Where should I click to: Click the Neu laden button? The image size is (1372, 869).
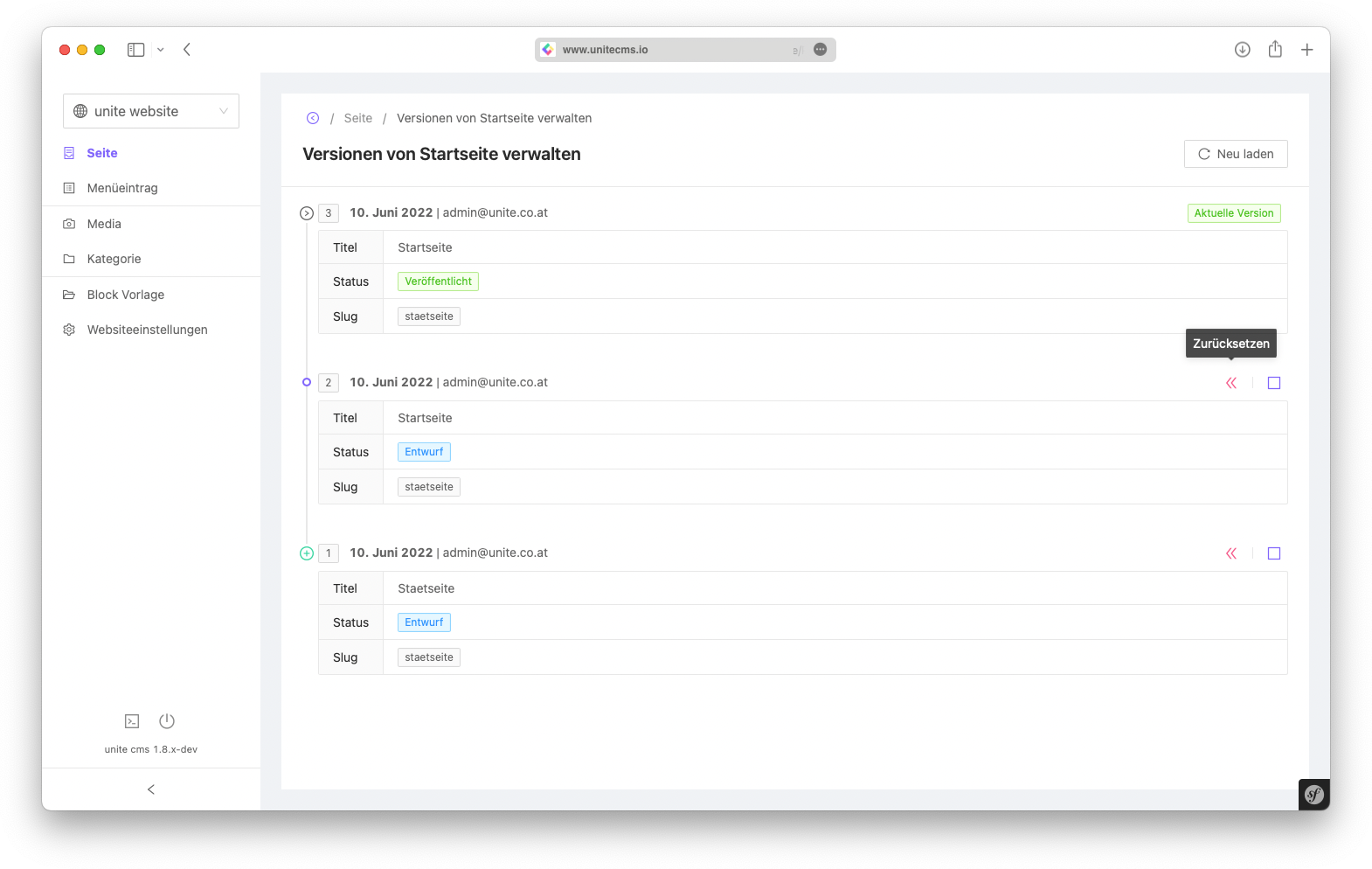[x=1236, y=154]
